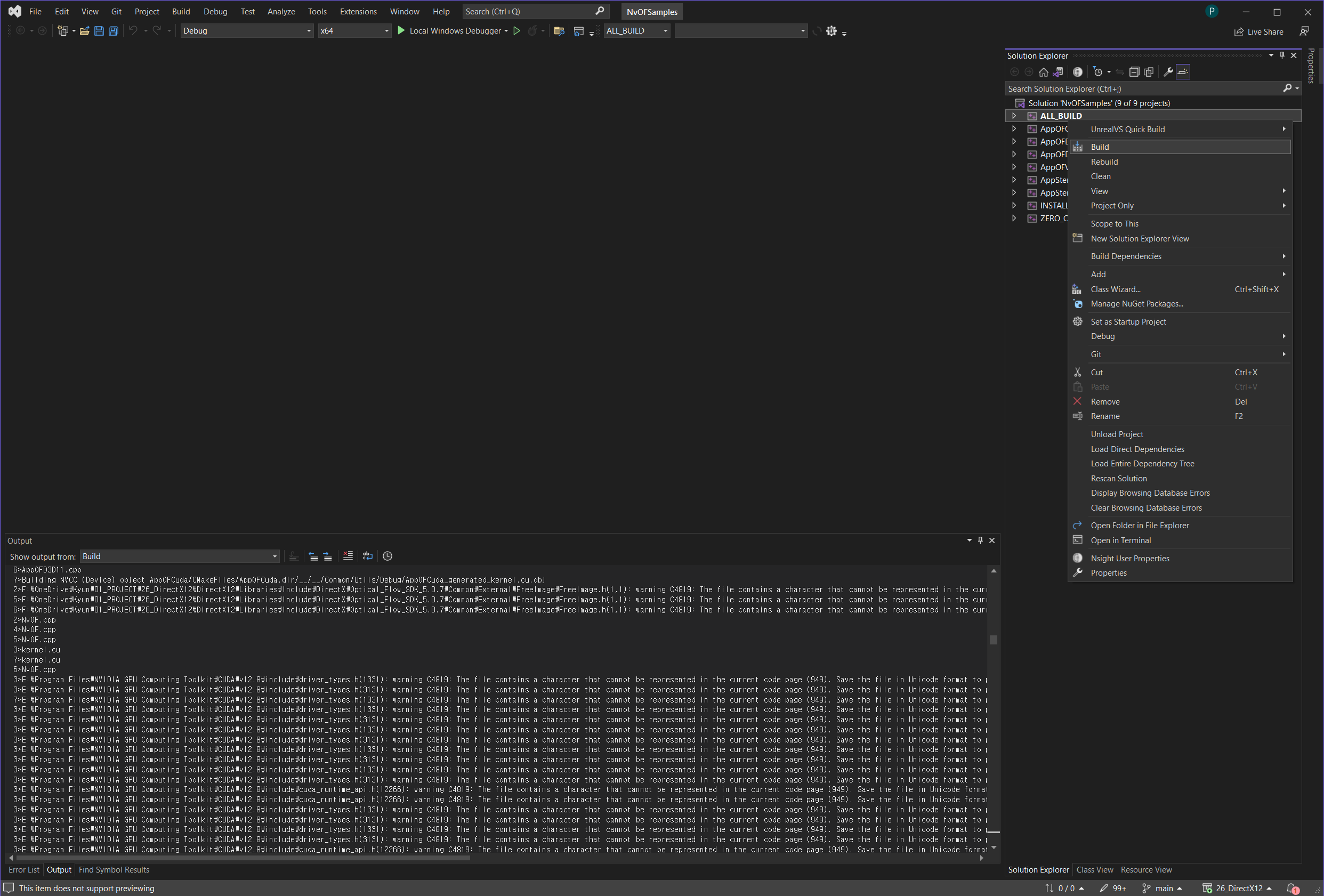Click the Search Solution Explorer field
The image size is (1324, 896).
[1142, 89]
